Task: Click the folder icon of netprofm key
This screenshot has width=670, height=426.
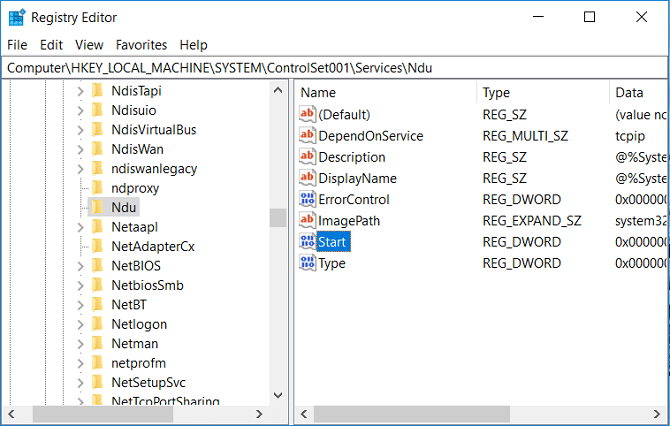Action: click(x=98, y=363)
